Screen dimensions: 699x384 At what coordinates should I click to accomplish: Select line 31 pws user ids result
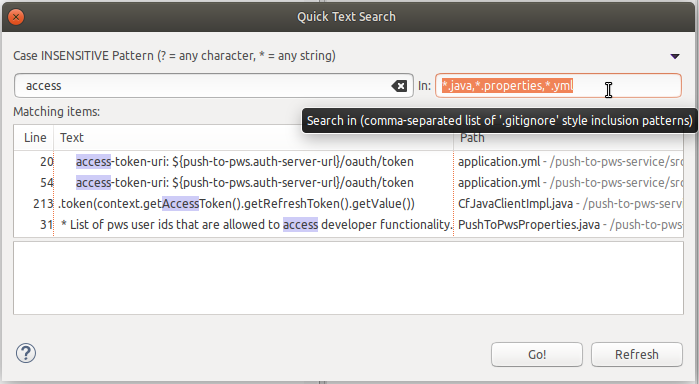click(x=348, y=224)
